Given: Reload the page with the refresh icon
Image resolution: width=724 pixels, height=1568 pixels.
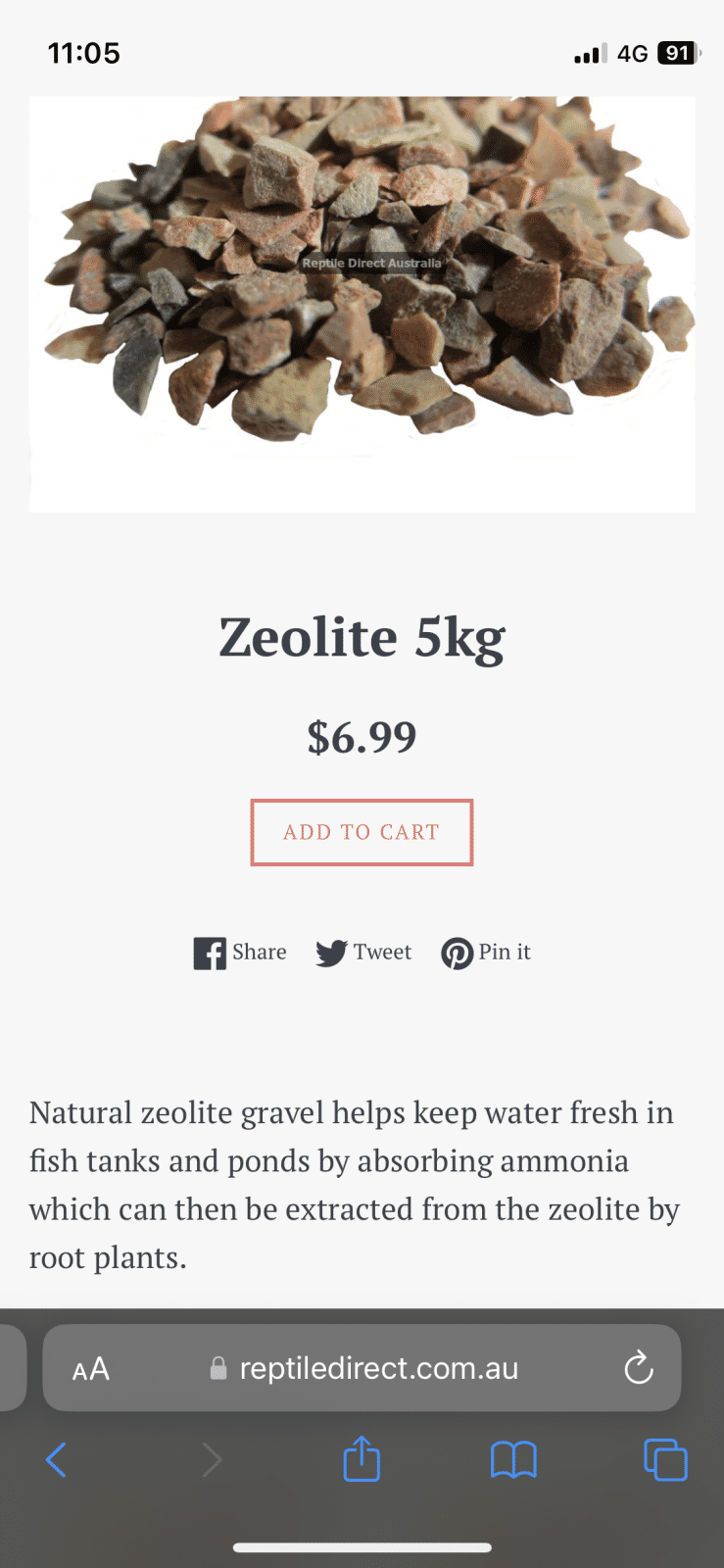Looking at the screenshot, I should click(x=639, y=1368).
